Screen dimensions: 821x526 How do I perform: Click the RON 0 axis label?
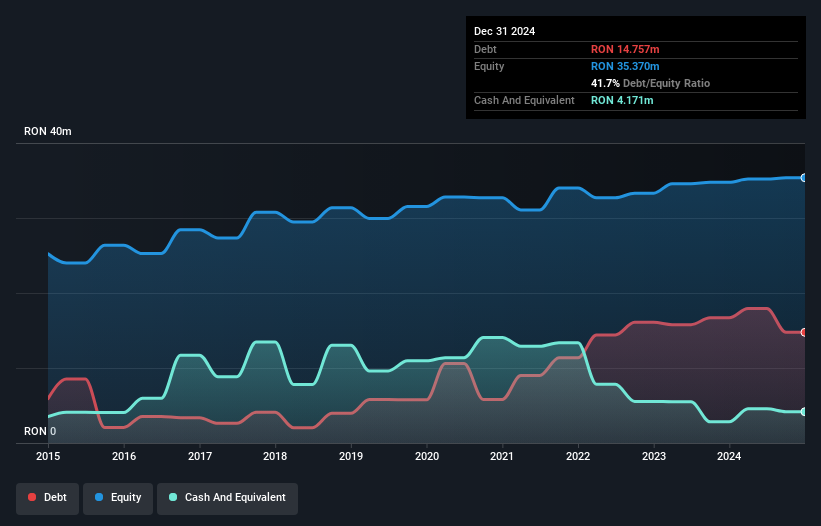click(x=40, y=431)
